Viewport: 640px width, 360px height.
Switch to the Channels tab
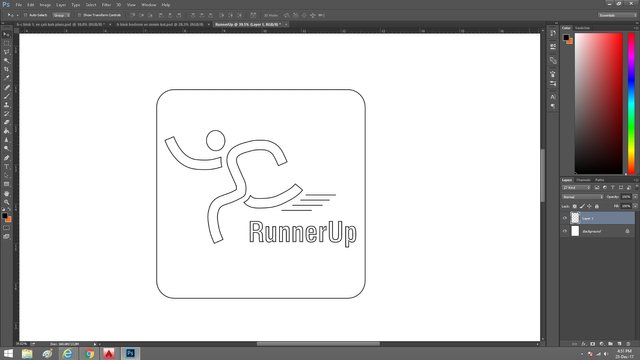point(583,180)
